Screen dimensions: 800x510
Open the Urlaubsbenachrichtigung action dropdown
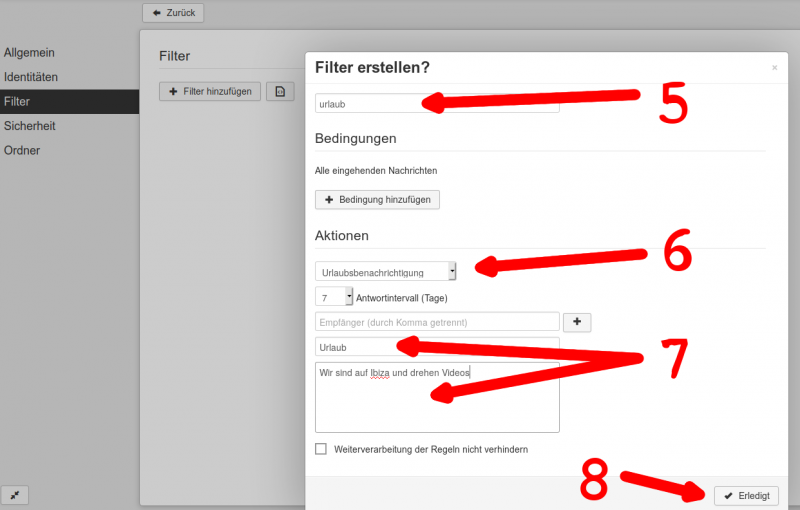click(385, 271)
